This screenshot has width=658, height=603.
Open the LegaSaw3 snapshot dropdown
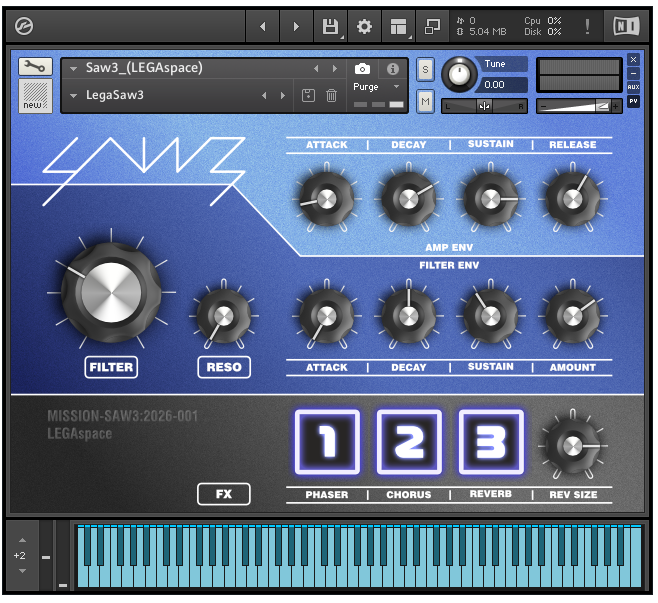pos(75,96)
